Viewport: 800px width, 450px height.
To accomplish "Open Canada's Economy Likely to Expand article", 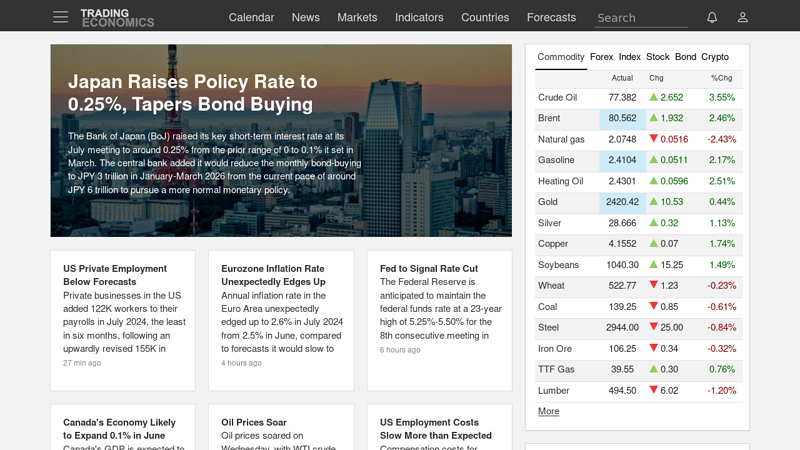I will 119,429.
